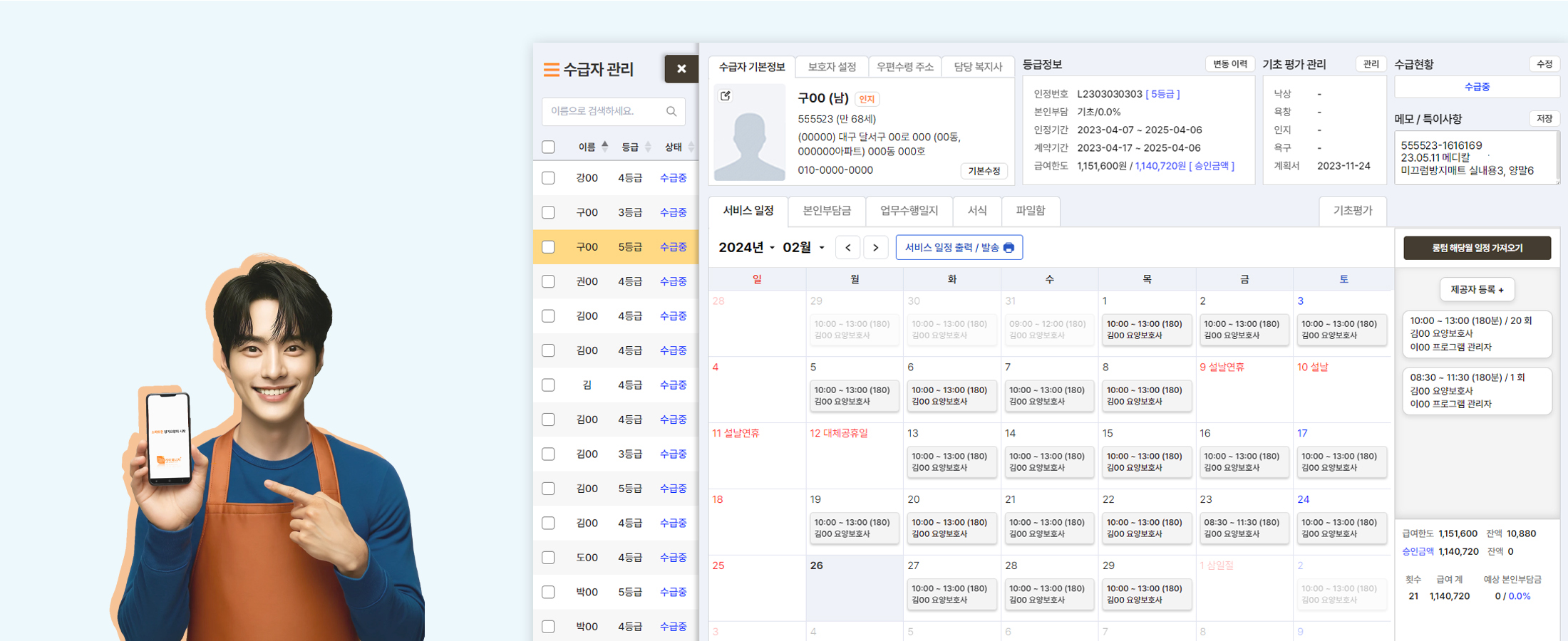
Task: Click the recipient profile photo placeholder
Action: (750, 132)
